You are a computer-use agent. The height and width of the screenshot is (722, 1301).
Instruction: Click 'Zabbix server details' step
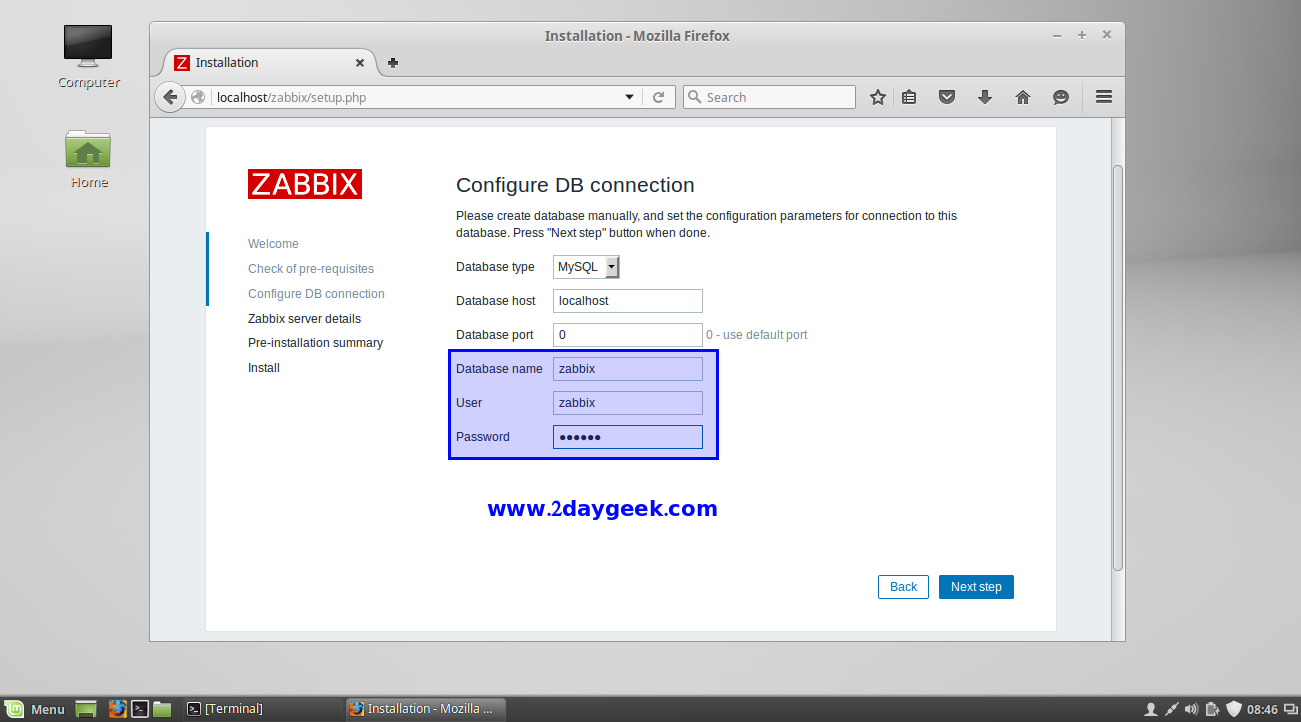coord(304,319)
